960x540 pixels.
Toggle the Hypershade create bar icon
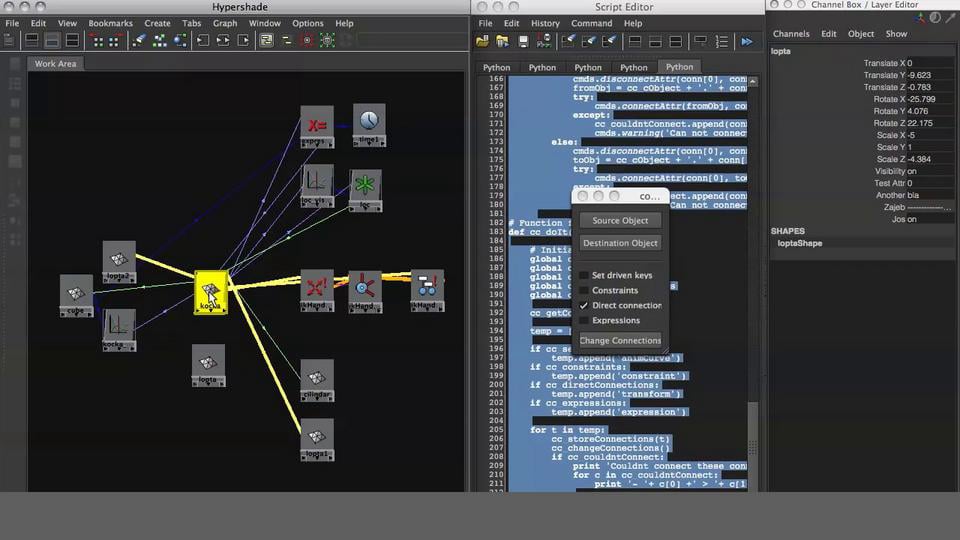point(9,41)
